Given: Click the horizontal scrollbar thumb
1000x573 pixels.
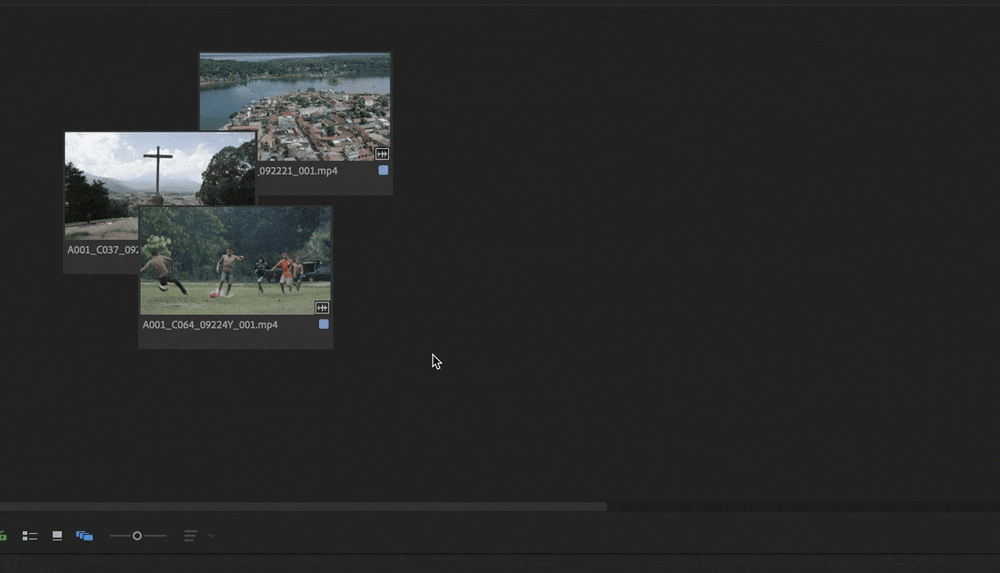Looking at the screenshot, I should tap(300, 507).
